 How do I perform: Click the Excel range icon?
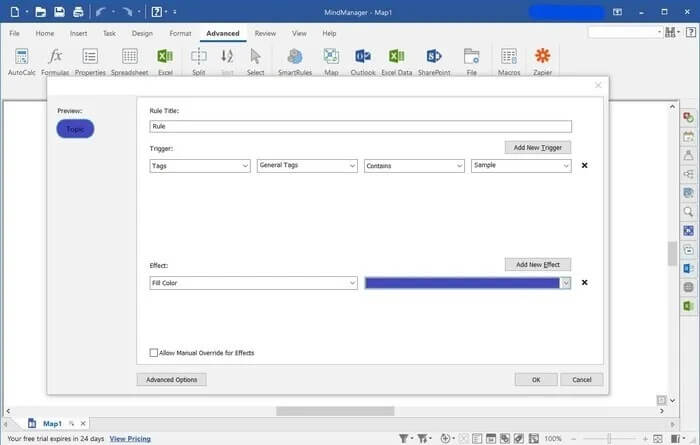coord(165,62)
